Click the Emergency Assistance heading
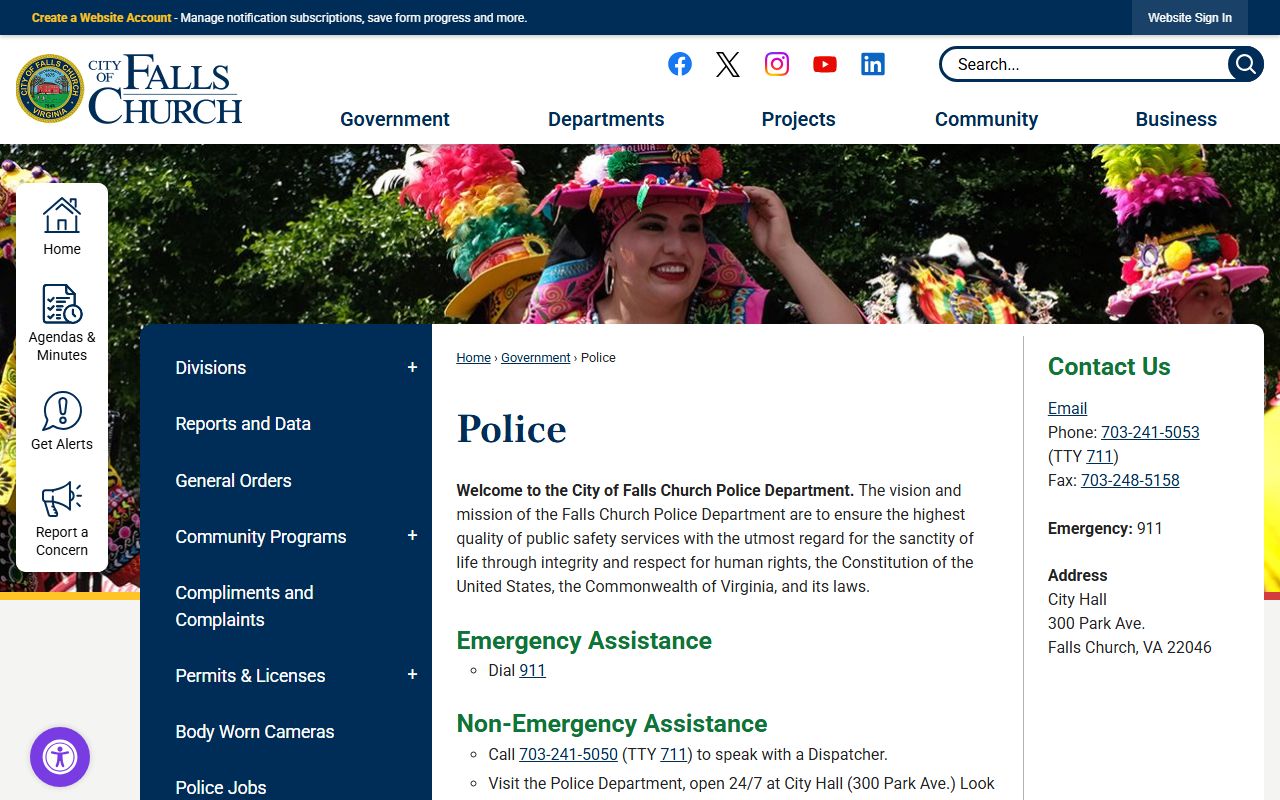Image resolution: width=1280 pixels, height=800 pixels. click(584, 641)
